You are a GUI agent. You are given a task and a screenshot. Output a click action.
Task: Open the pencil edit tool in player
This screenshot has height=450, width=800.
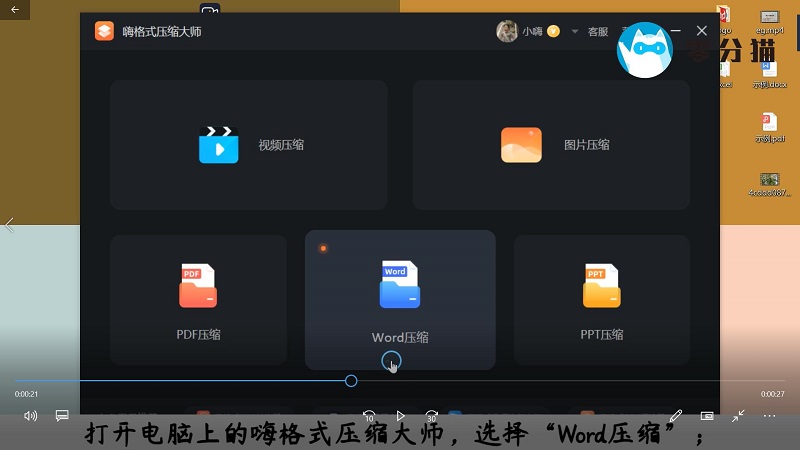pos(676,416)
